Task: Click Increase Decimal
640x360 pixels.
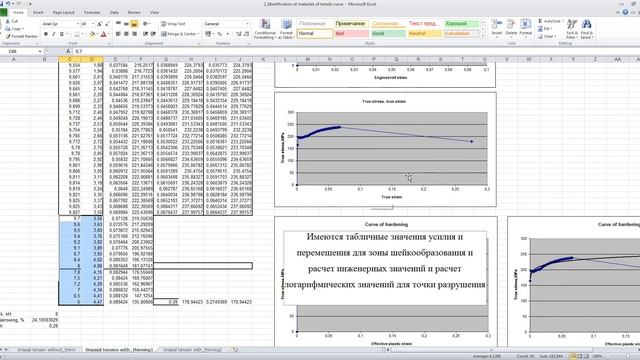Action: [239, 34]
